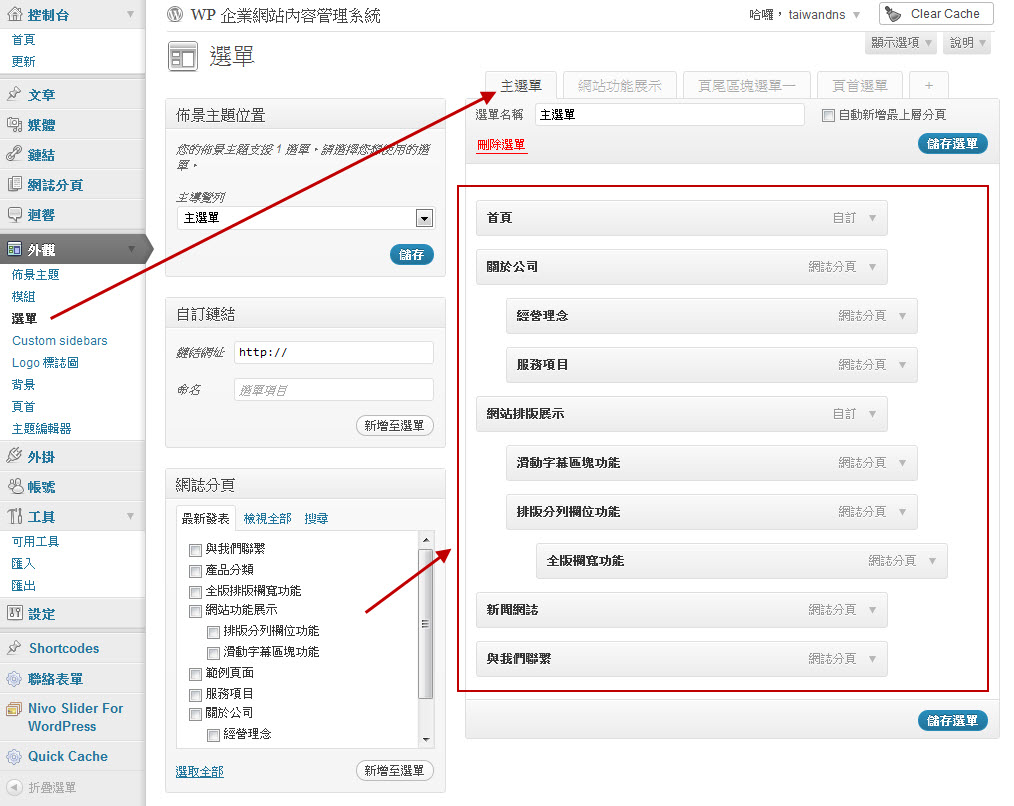Expand the 網站排版展示 menu item arrow
The width and height of the screenshot is (1014, 806).
pos(872,413)
